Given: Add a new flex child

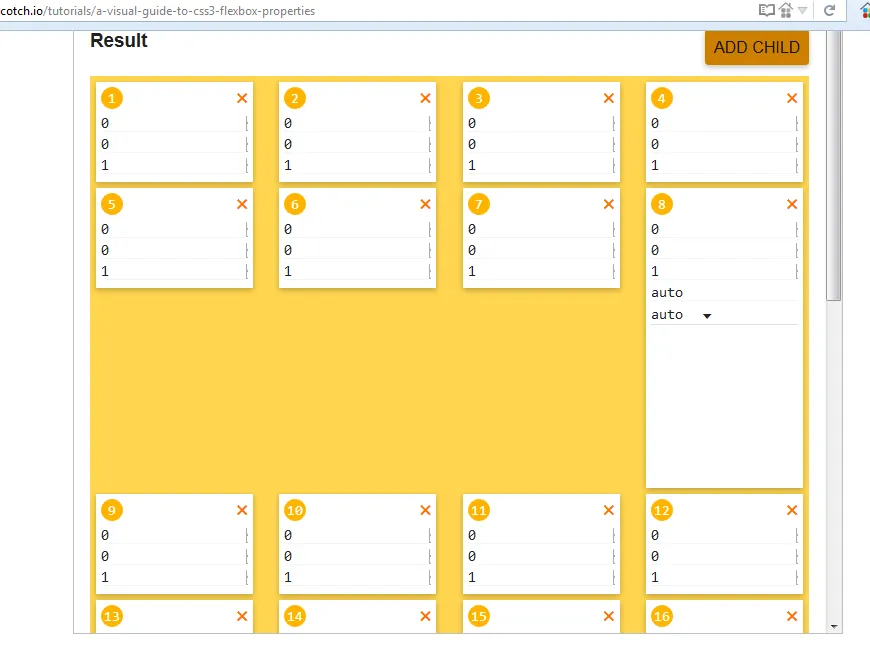Looking at the screenshot, I should click(x=757, y=47).
